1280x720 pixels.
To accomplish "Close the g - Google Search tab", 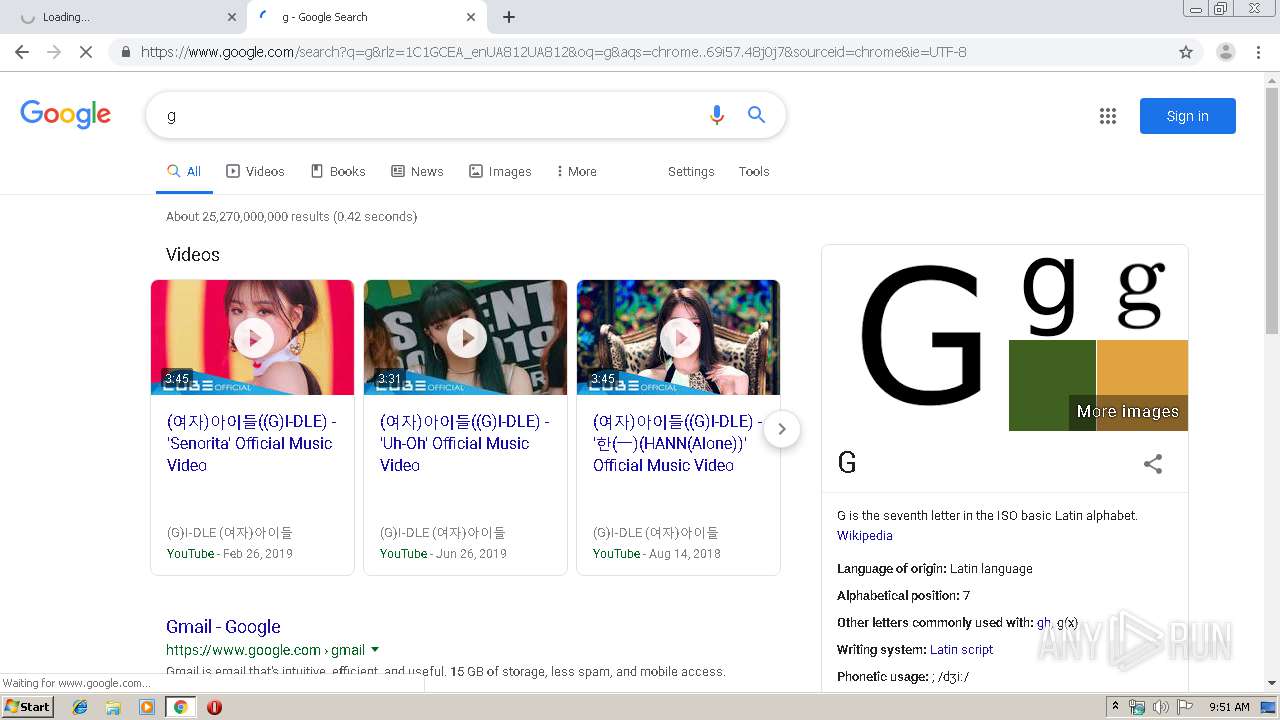I will point(471,17).
